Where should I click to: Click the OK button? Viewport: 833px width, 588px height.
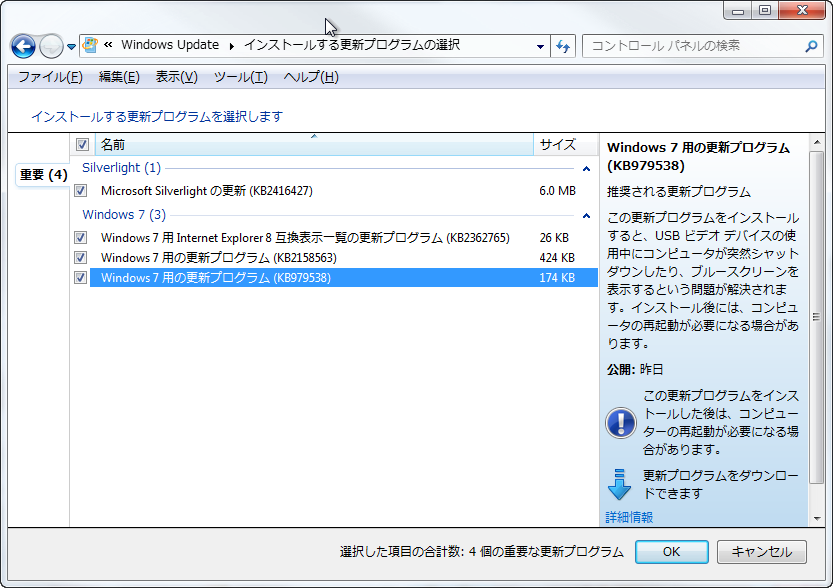click(x=671, y=551)
